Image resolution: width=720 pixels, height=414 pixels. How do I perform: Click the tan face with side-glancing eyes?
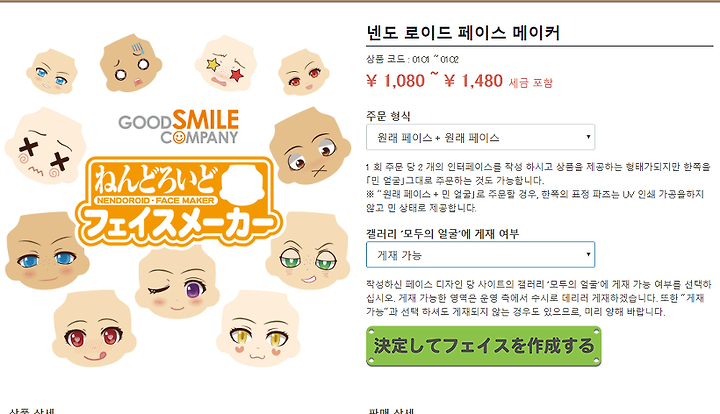310,145
